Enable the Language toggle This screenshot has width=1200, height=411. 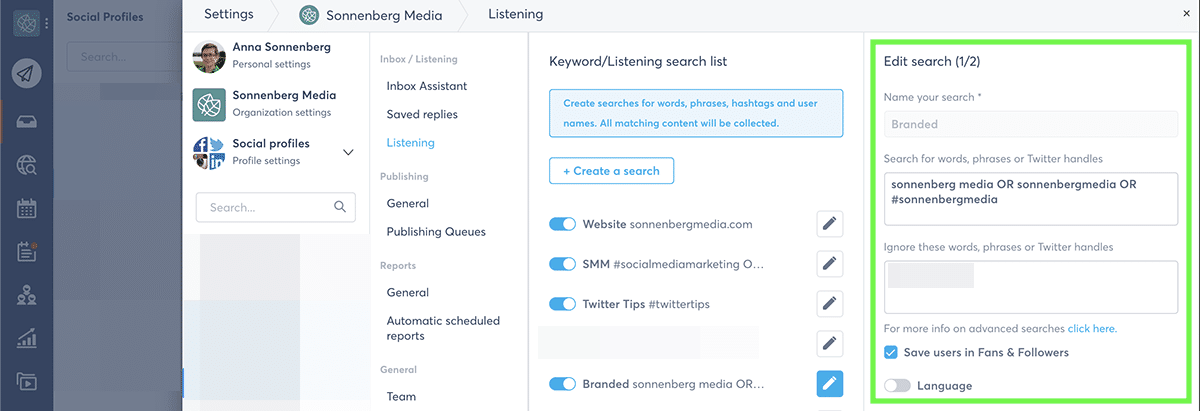pyautogui.click(x=897, y=385)
